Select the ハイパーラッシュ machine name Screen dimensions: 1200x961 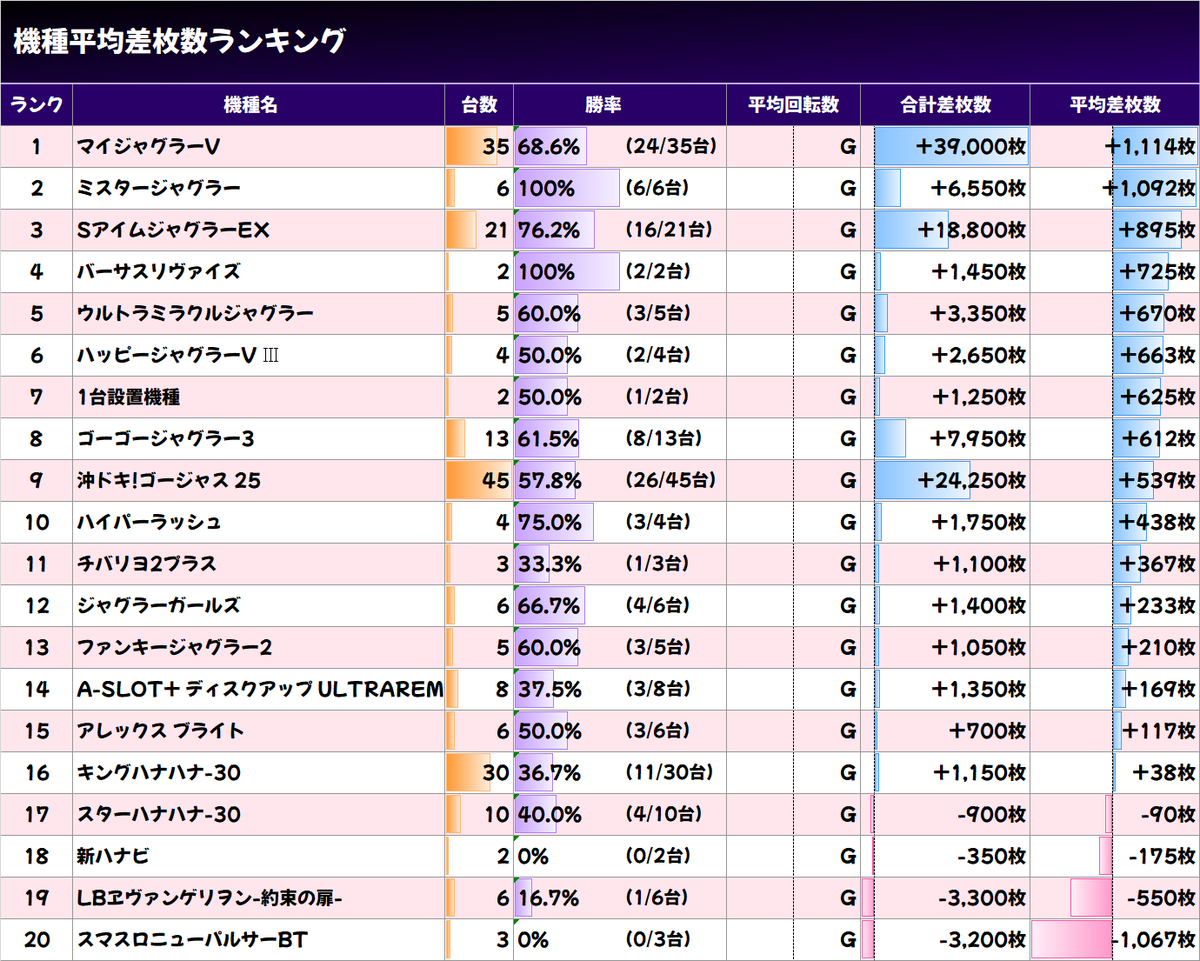coord(149,522)
